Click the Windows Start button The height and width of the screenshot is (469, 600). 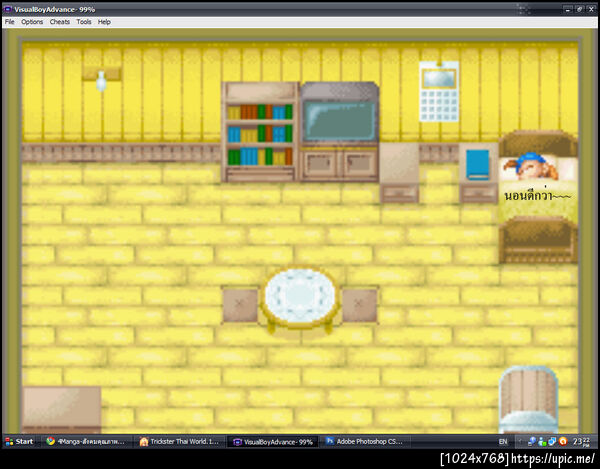[x=19, y=441]
